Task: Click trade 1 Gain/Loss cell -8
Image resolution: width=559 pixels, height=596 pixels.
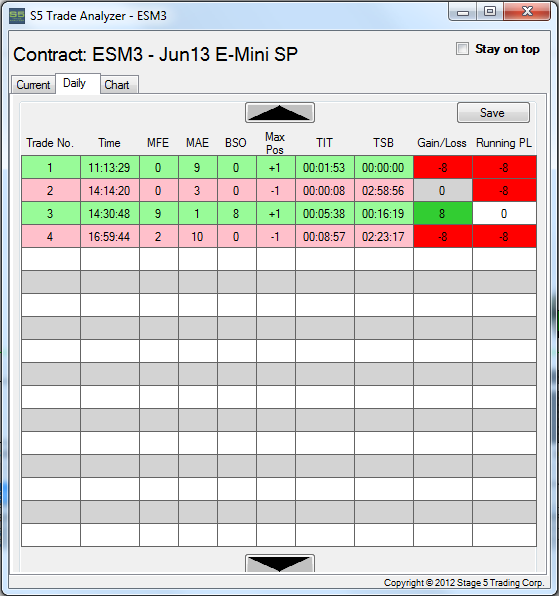Action: 443,167
